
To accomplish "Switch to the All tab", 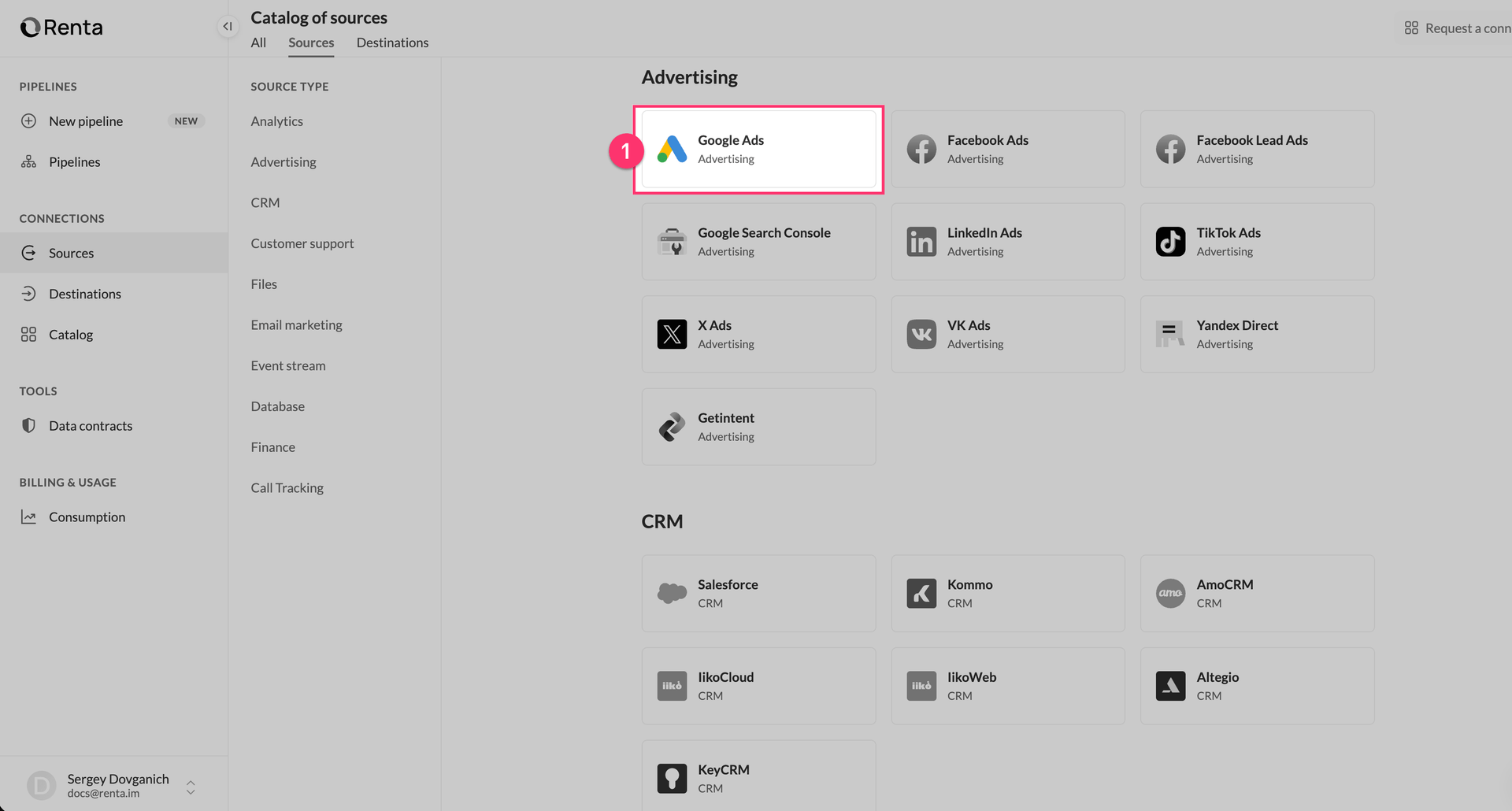I will pyautogui.click(x=258, y=43).
